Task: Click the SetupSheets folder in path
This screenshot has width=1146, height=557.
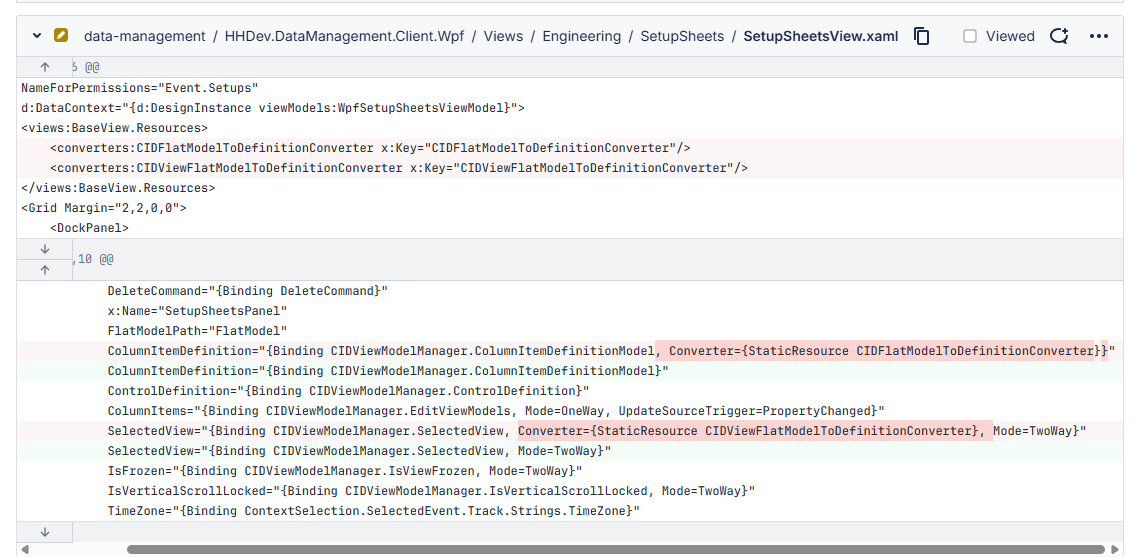Action: pos(682,36)
